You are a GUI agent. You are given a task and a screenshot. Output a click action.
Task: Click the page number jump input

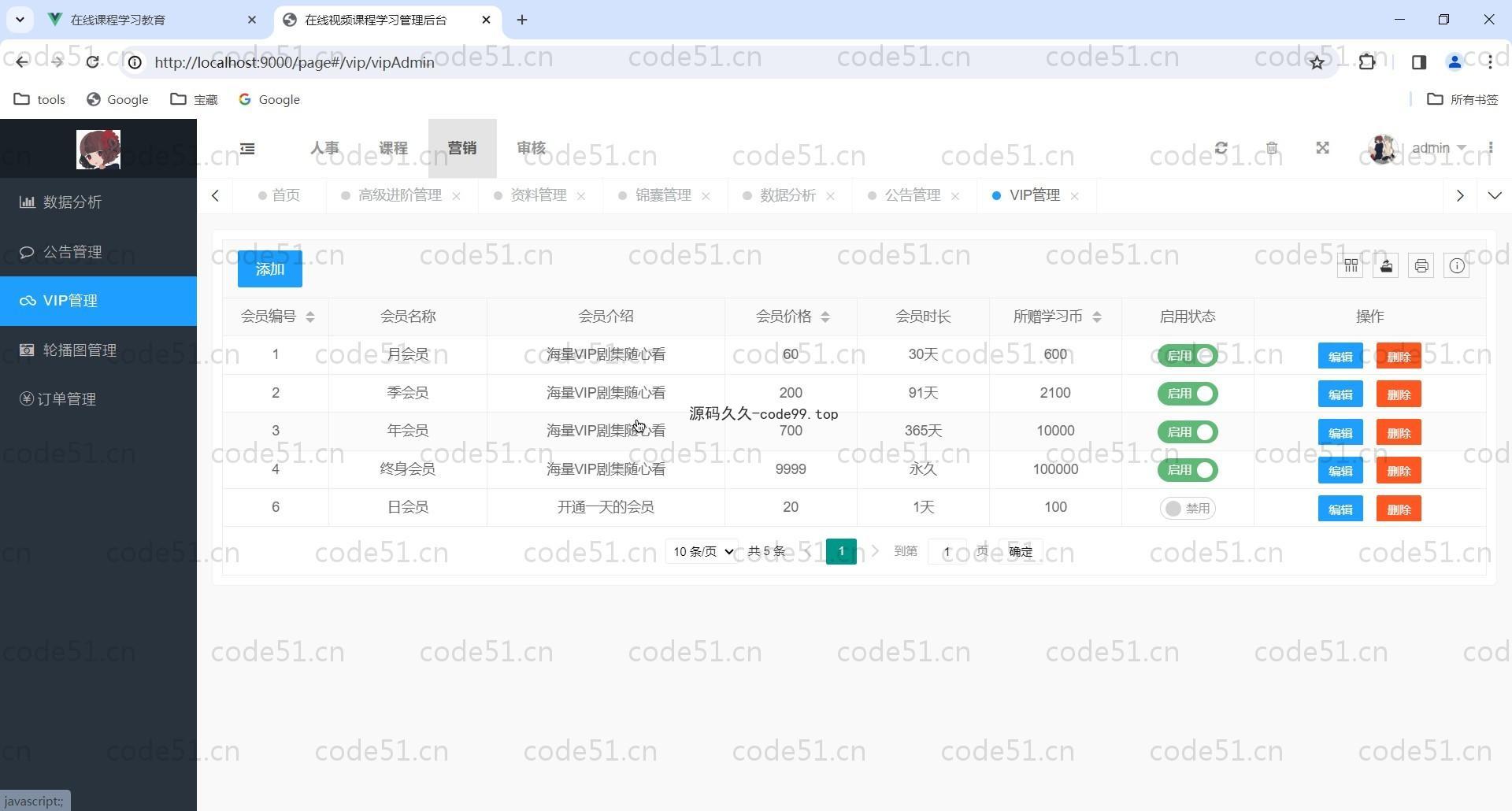[x=947, y=552]
